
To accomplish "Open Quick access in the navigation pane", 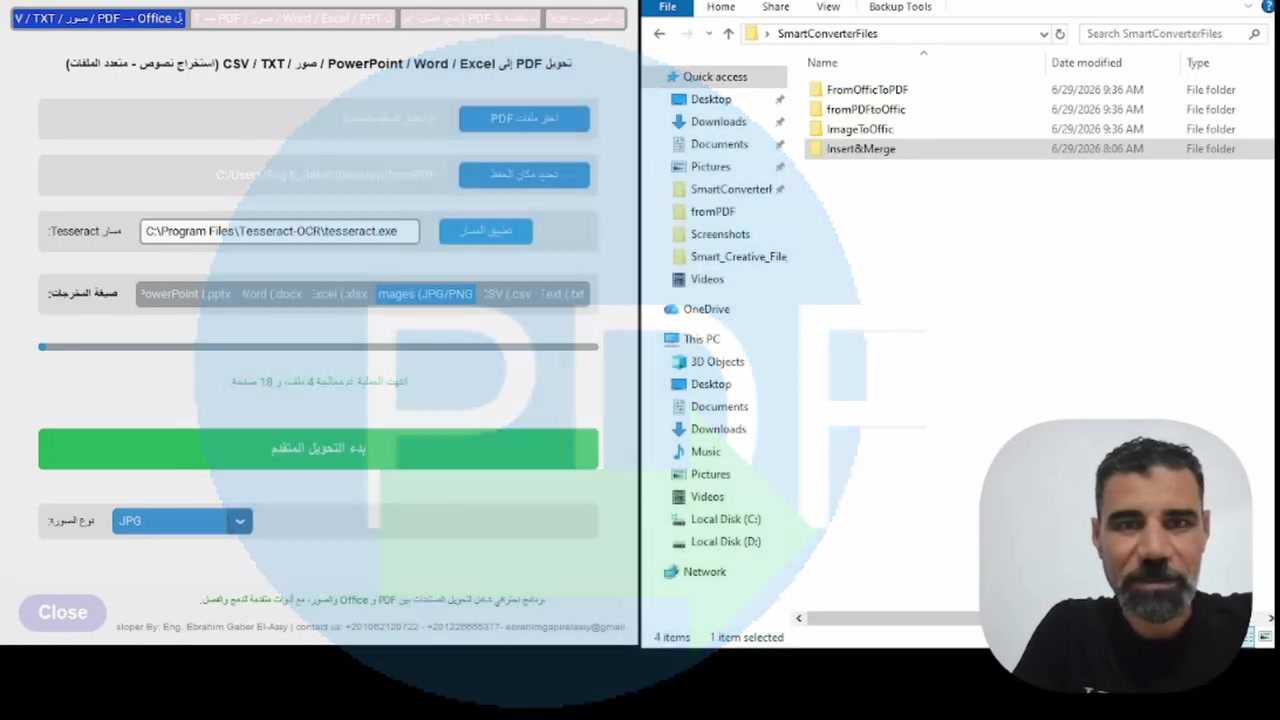I will (x=715, y=77).
